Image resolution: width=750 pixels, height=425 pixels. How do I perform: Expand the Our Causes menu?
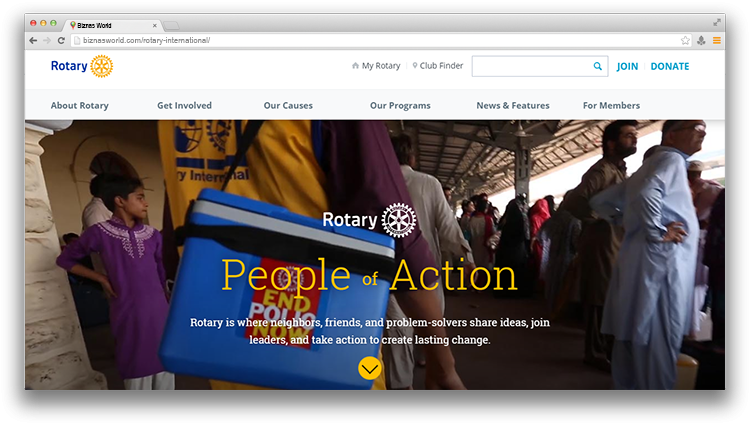pos(288,105)
